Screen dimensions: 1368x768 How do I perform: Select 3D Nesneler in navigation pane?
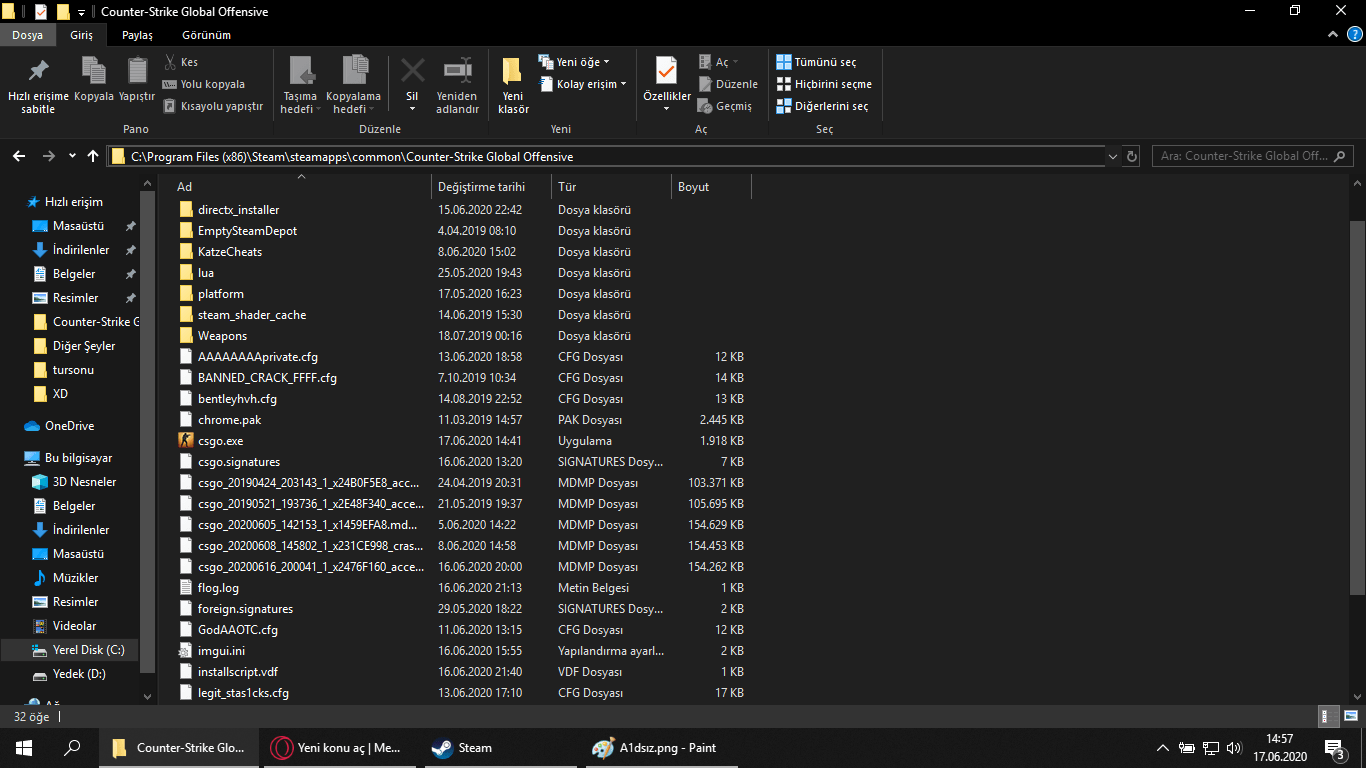click(84, 482)
